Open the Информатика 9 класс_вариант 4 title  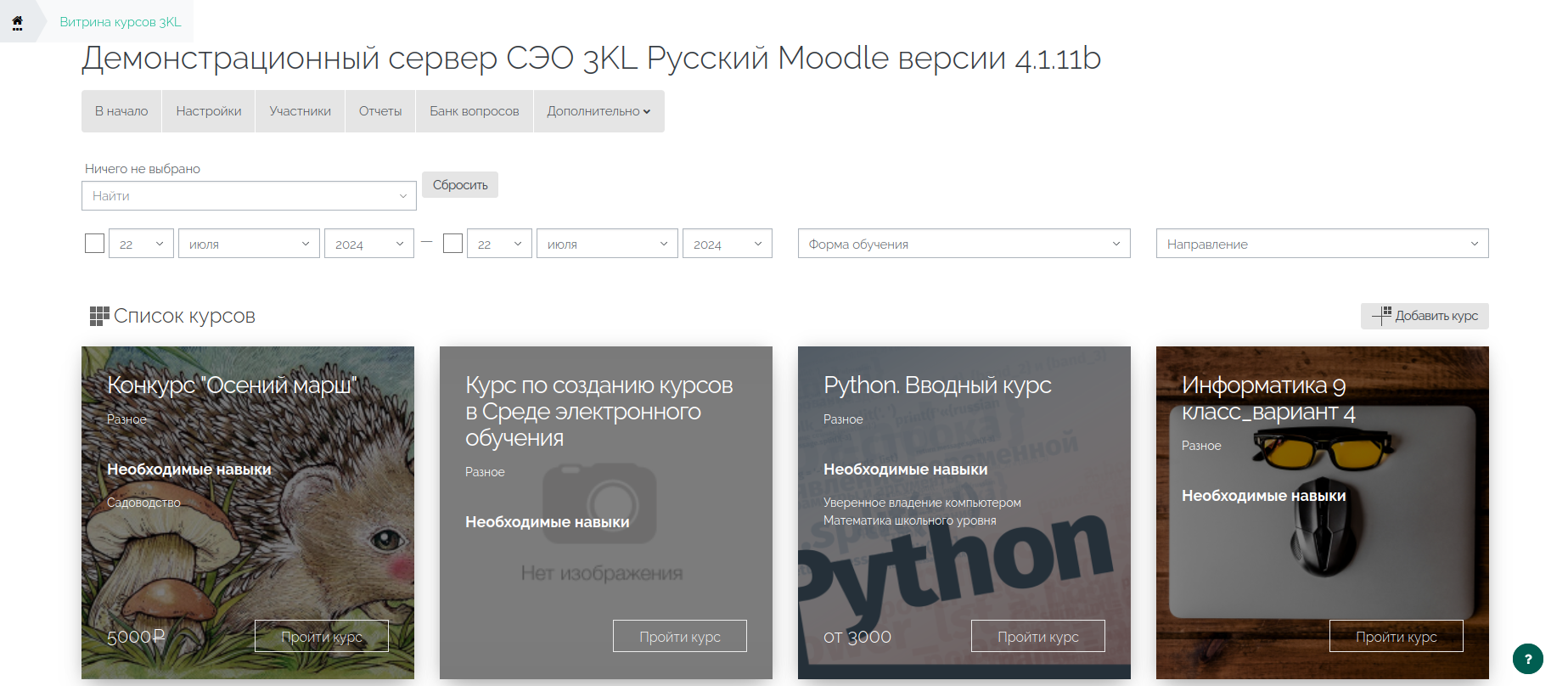click(1268, 398)
